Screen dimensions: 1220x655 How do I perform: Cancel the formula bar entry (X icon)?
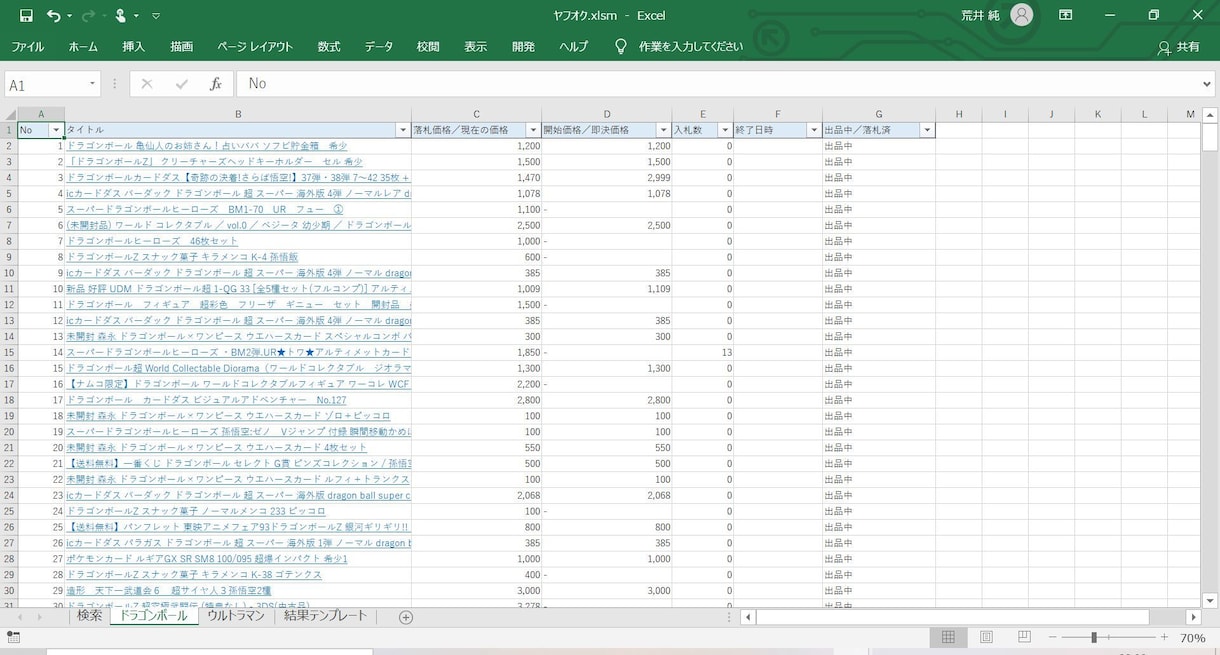tap(147, 84)
